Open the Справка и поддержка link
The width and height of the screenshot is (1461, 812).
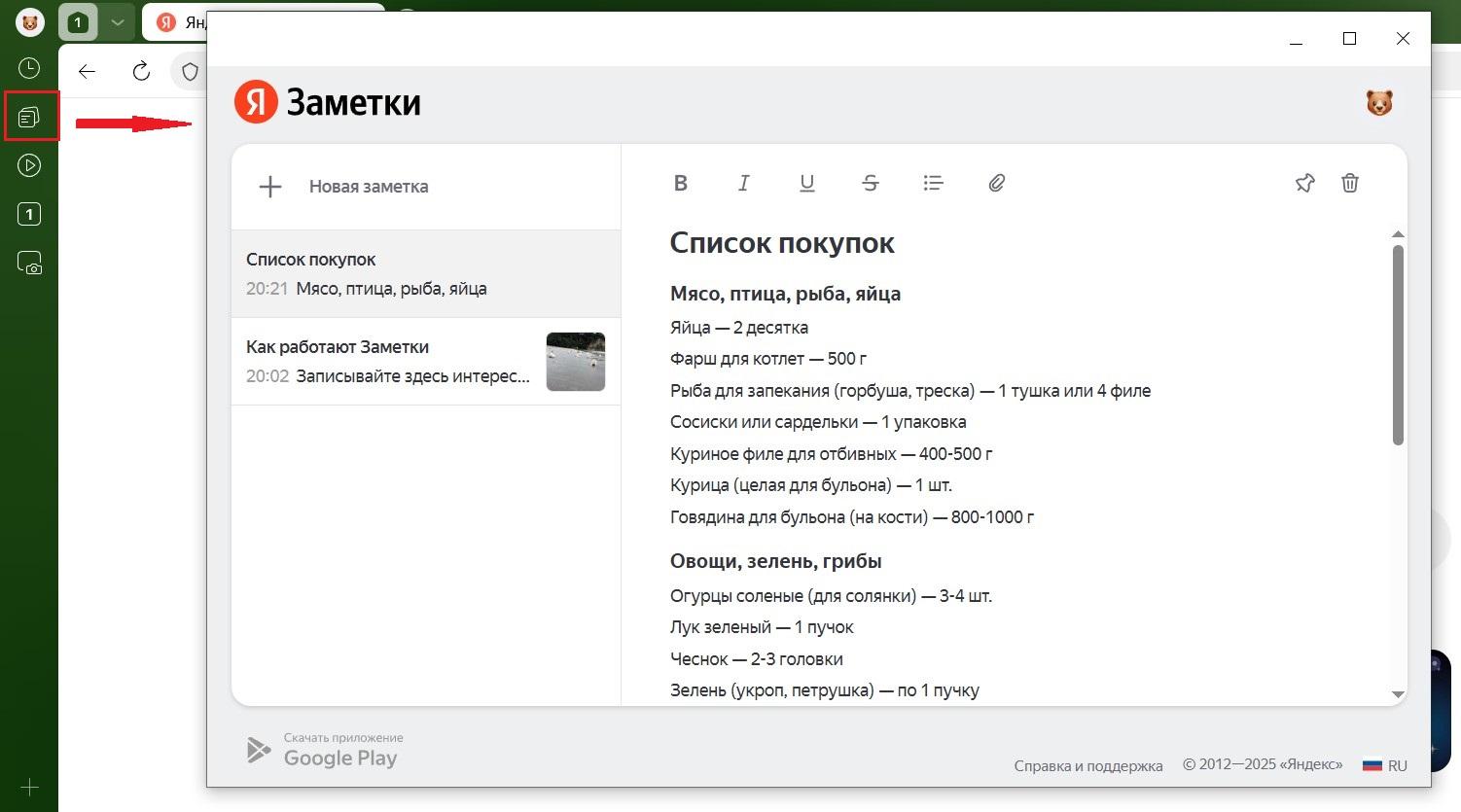(x=1087, y=765)
